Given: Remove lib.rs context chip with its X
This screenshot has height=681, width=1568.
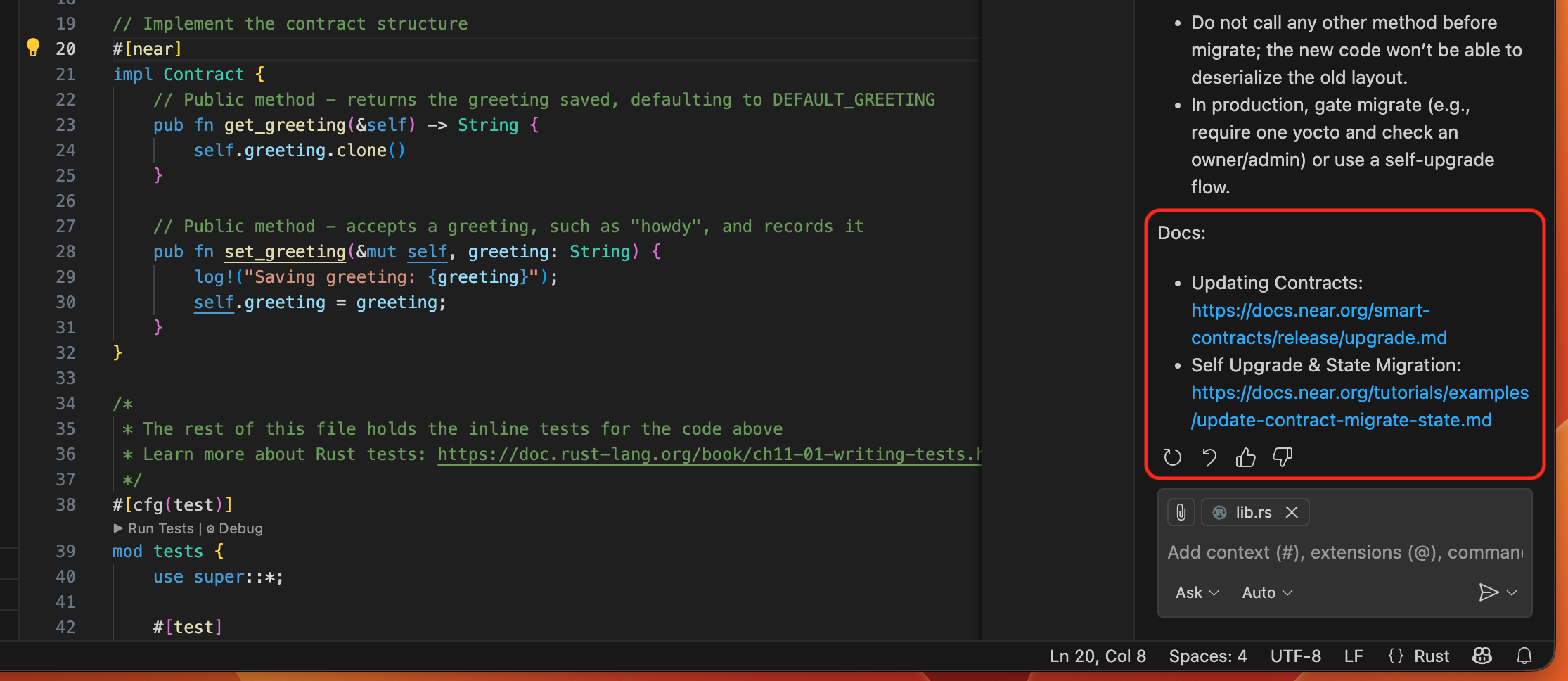Looking at the screenshot, I should coord(1292,512).
